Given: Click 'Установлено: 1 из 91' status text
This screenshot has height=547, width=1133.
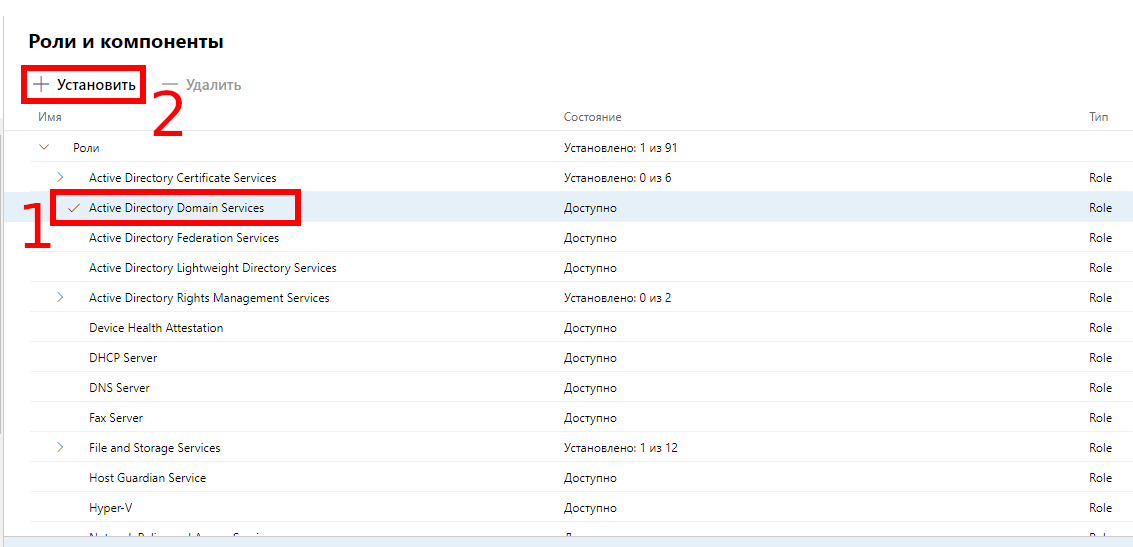Looking at the screenshot, I should tap(620, 147).
